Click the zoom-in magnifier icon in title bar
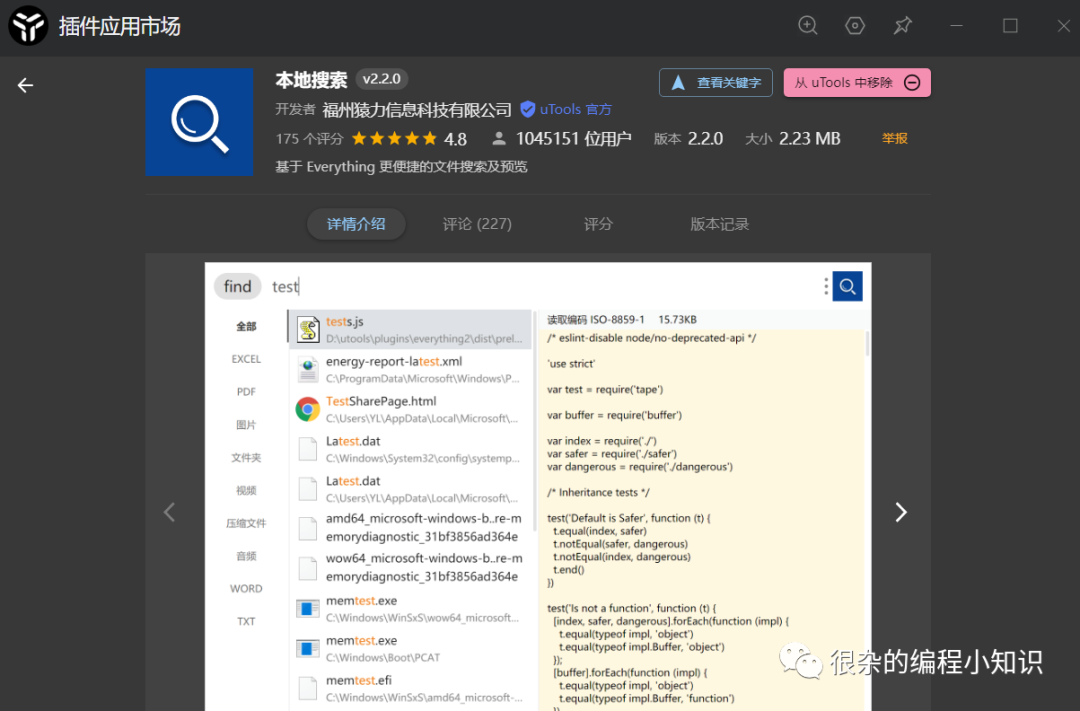This screenshot has height=711, width=1080. 807,25
